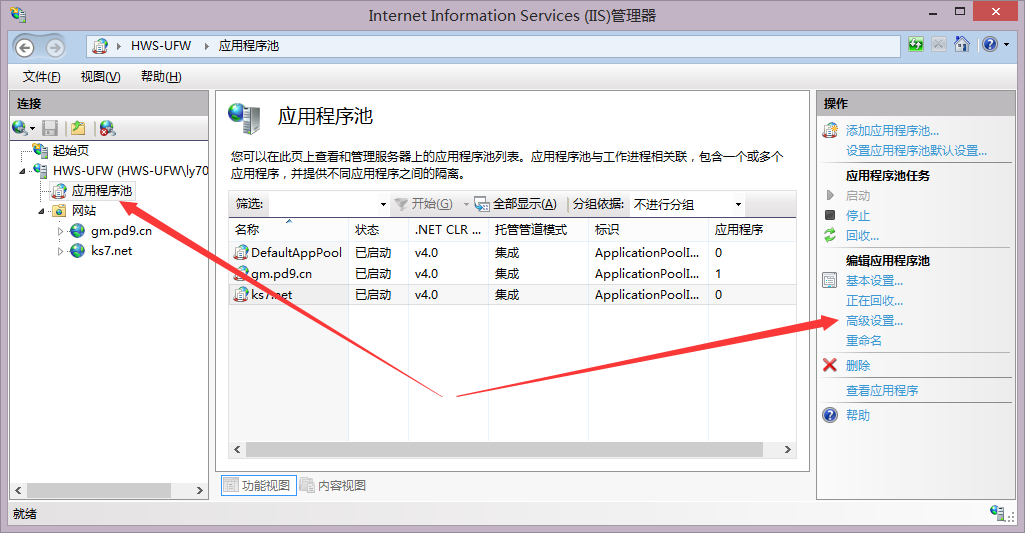Open the 帮助(H) menu
The image size is (1025, 533).
(x=161, y=77)
